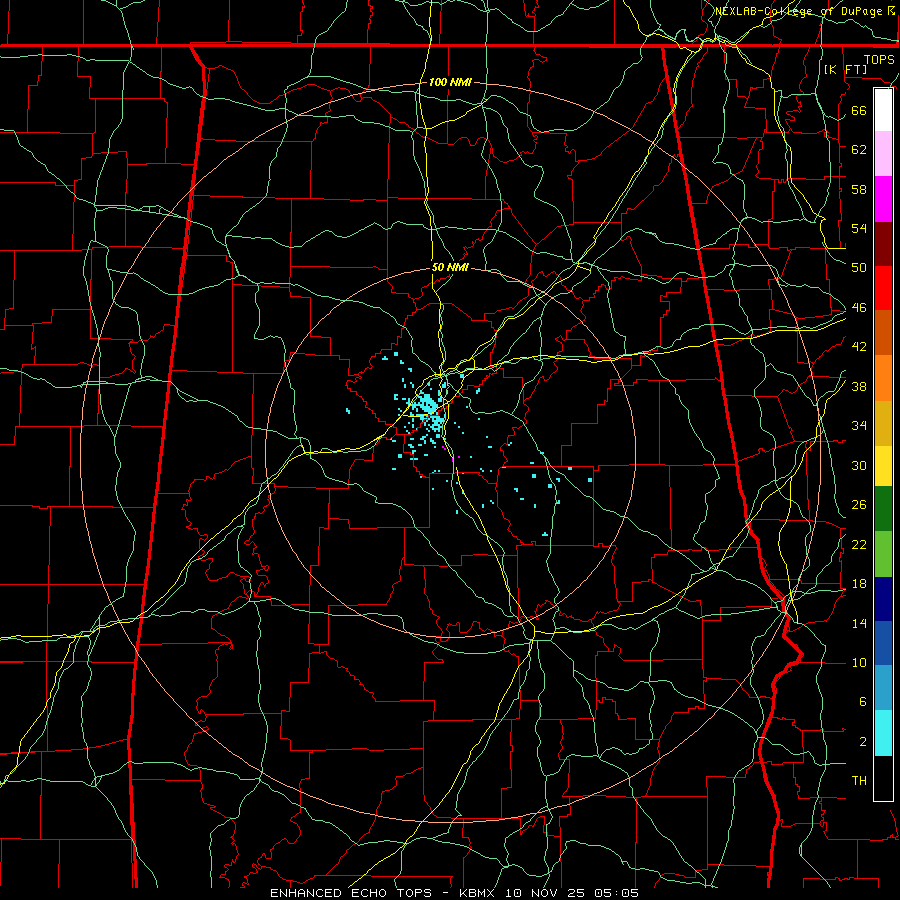The height and width of the screenshot is (900, 900).
Task: Click the "62" legend value
Action: coord(859,149)
